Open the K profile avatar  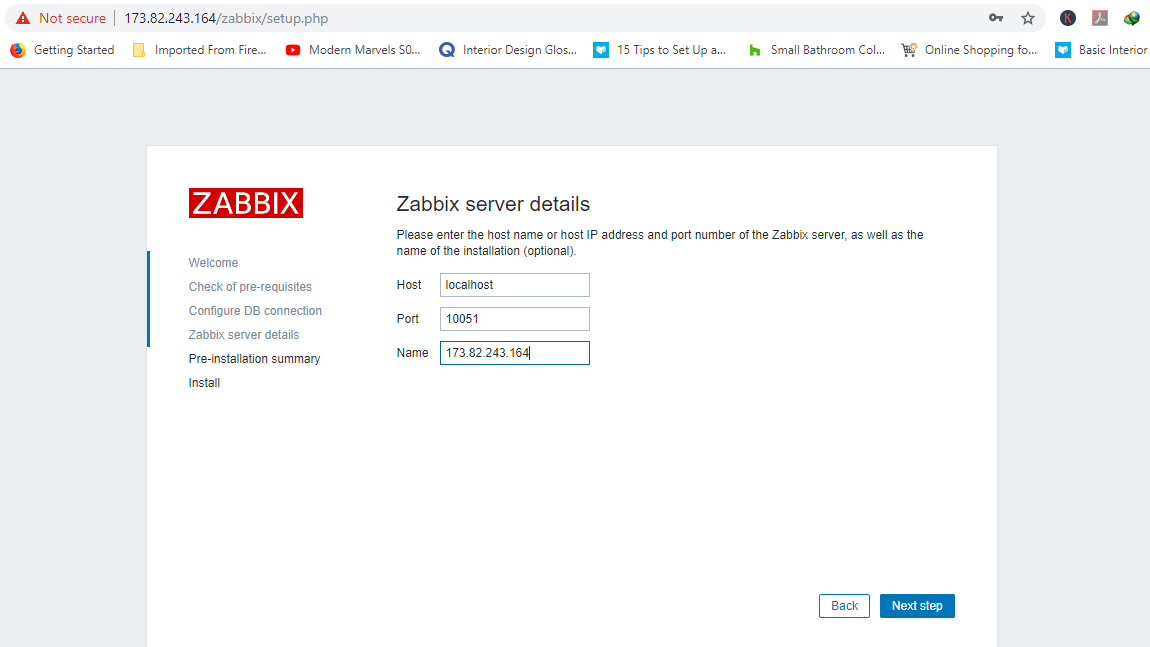tap(1068, 18)
